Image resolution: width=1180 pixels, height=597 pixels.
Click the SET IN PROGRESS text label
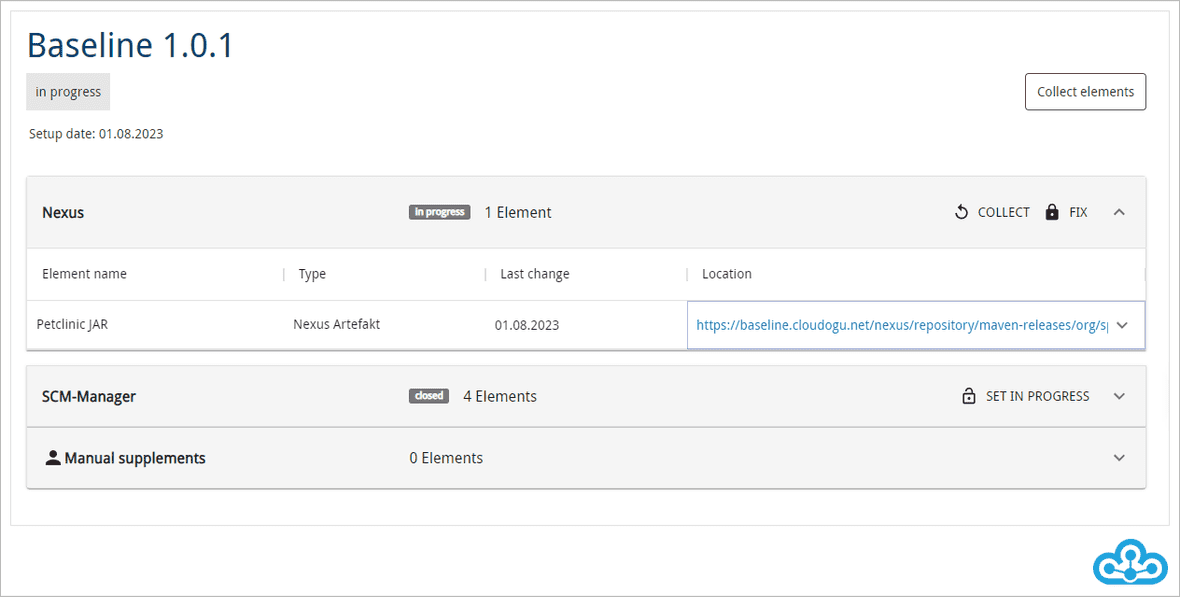click(1037, 396)
